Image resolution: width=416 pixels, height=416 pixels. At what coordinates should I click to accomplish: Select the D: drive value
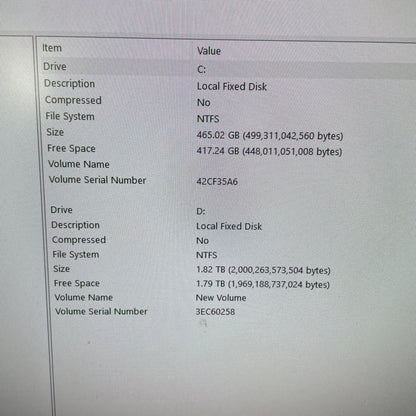coord(201,211)
